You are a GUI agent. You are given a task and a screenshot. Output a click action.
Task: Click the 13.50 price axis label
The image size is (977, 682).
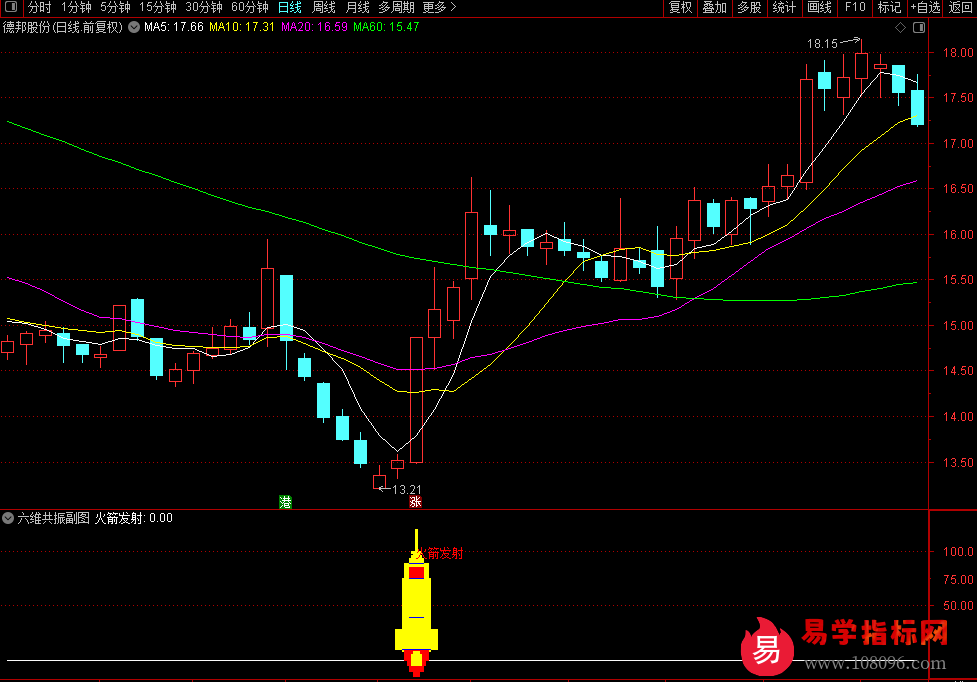[x=958, y=463]
